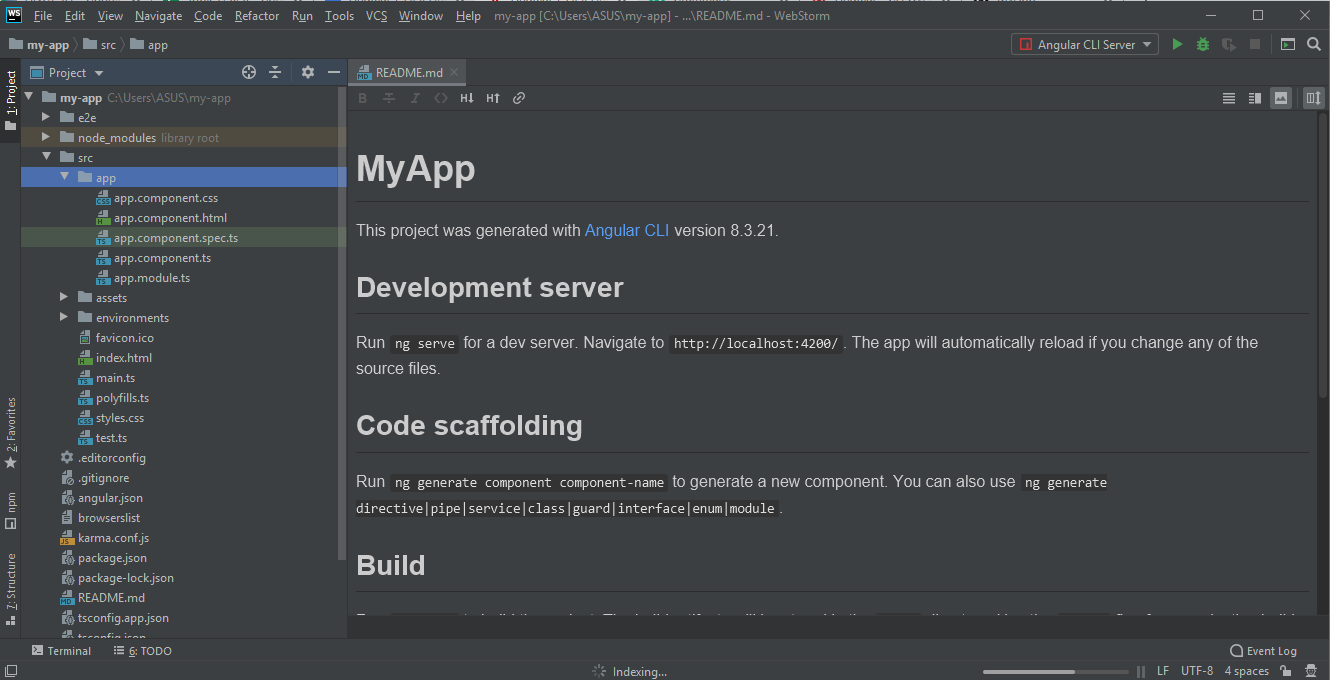
Task: Open the Refactor menu
Action: 257,16
